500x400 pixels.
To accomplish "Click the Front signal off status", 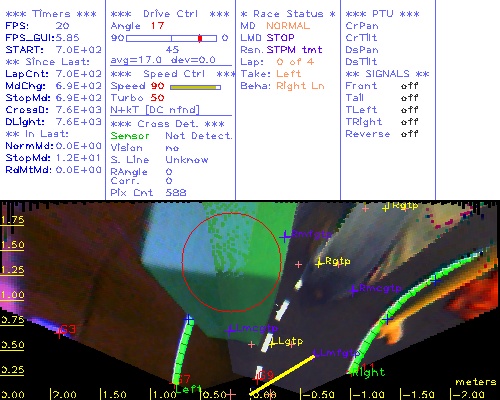I will [409, 86].
